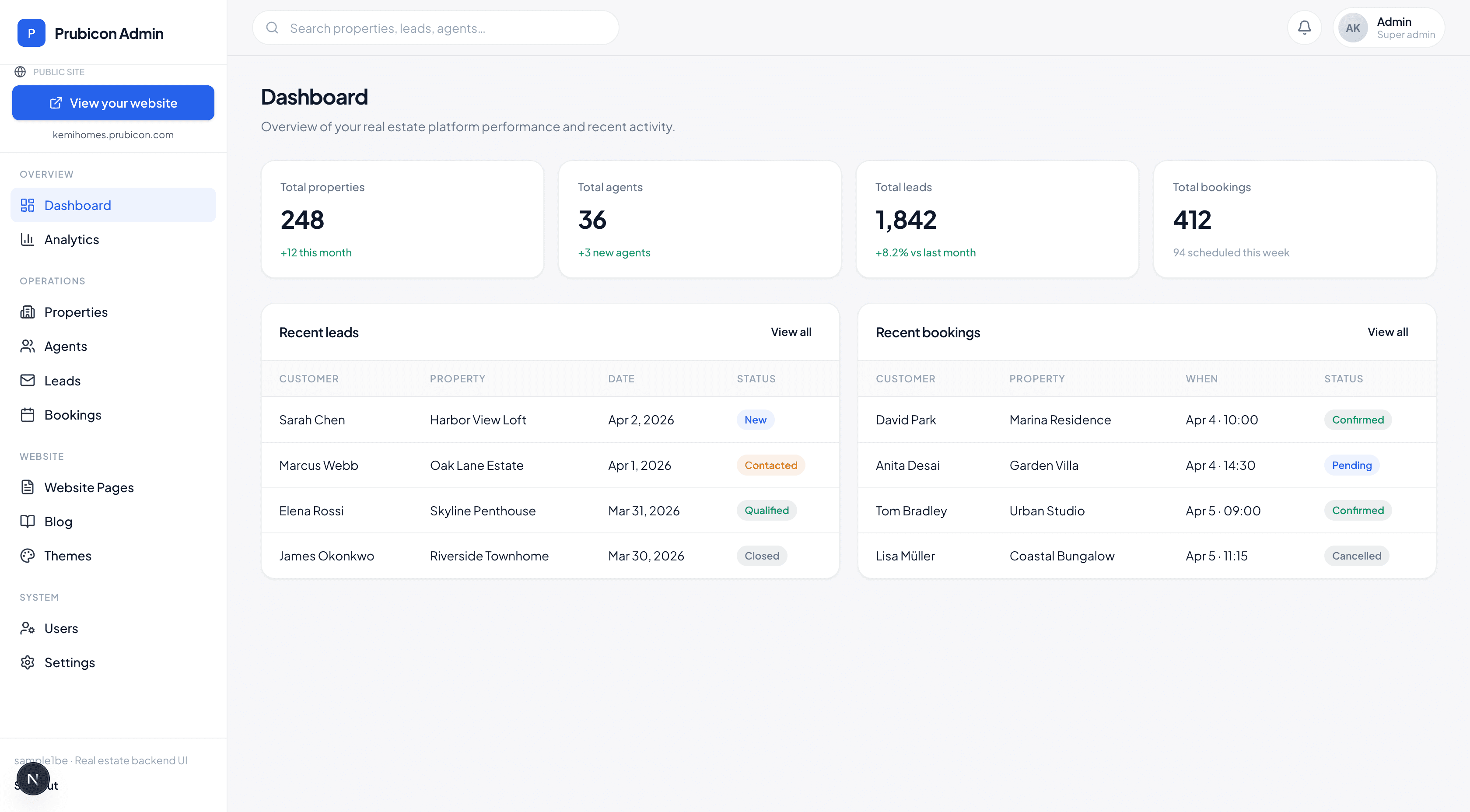View all recent leads

(x=791, y=332)
